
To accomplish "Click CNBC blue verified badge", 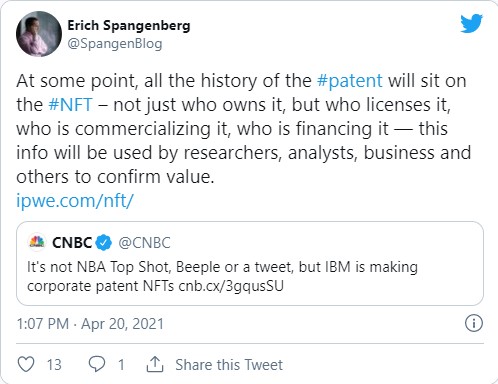I will [104, 242].
